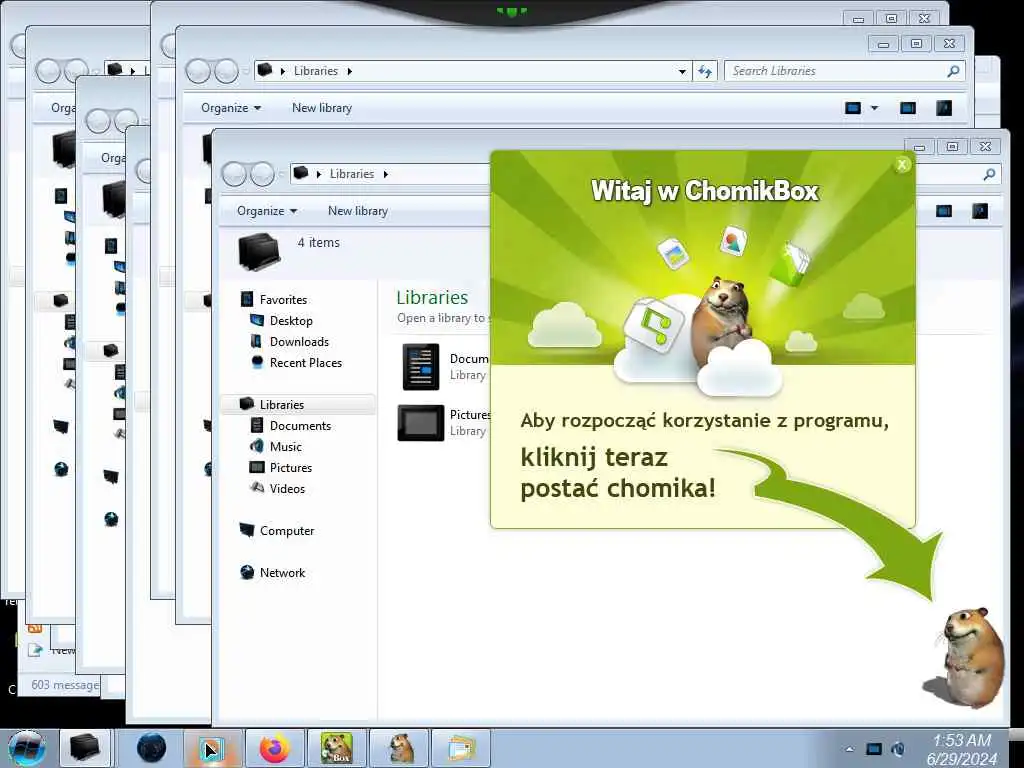Open Organize menu in second Libraries window
Screen dimensions: 1024x768
click(231, 108)
